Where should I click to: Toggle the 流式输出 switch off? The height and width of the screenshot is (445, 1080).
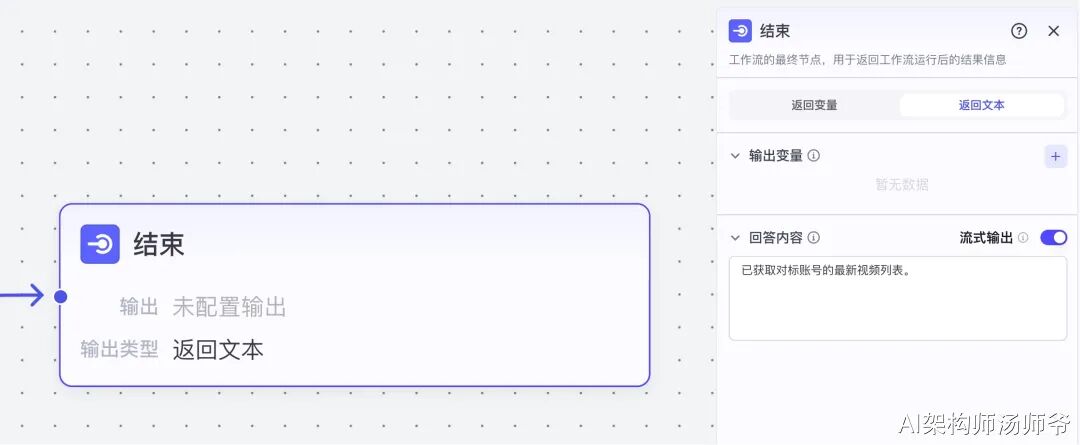(1053, 238)
